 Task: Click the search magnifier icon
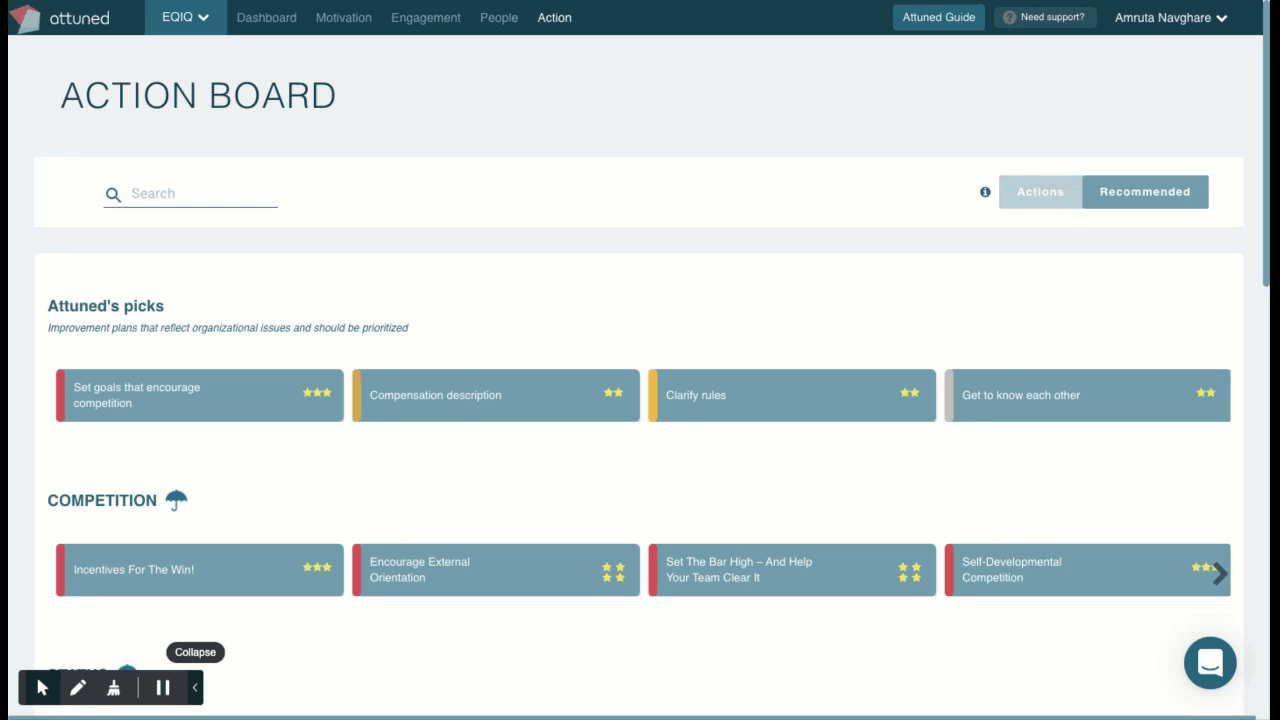[114, 195]
